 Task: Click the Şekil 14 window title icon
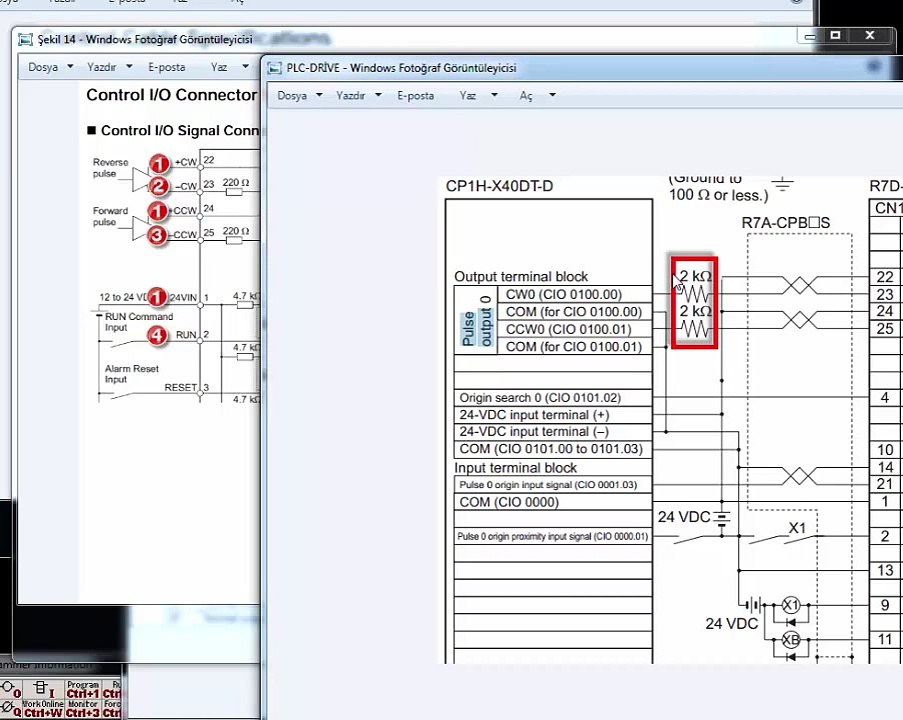(25, 39)
